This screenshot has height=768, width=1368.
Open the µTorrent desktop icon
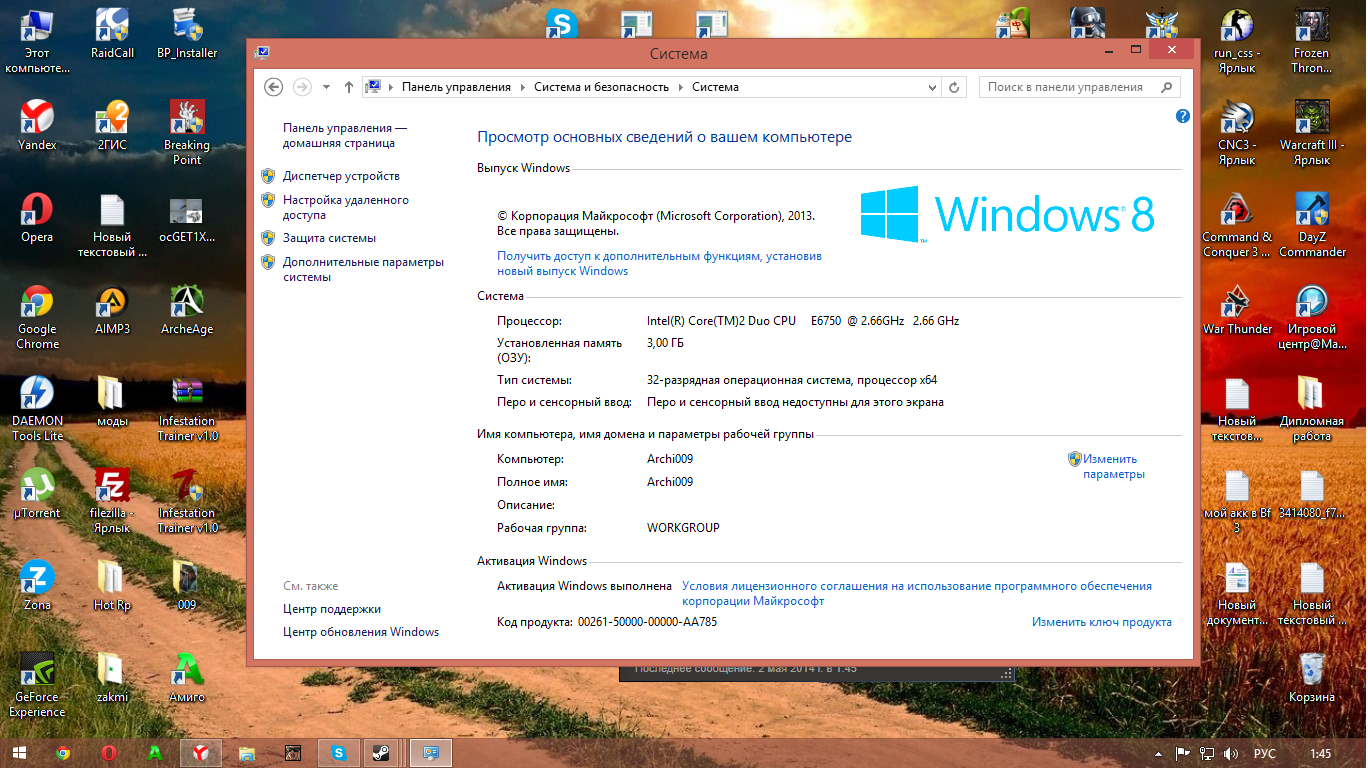[x=37, y=493]
